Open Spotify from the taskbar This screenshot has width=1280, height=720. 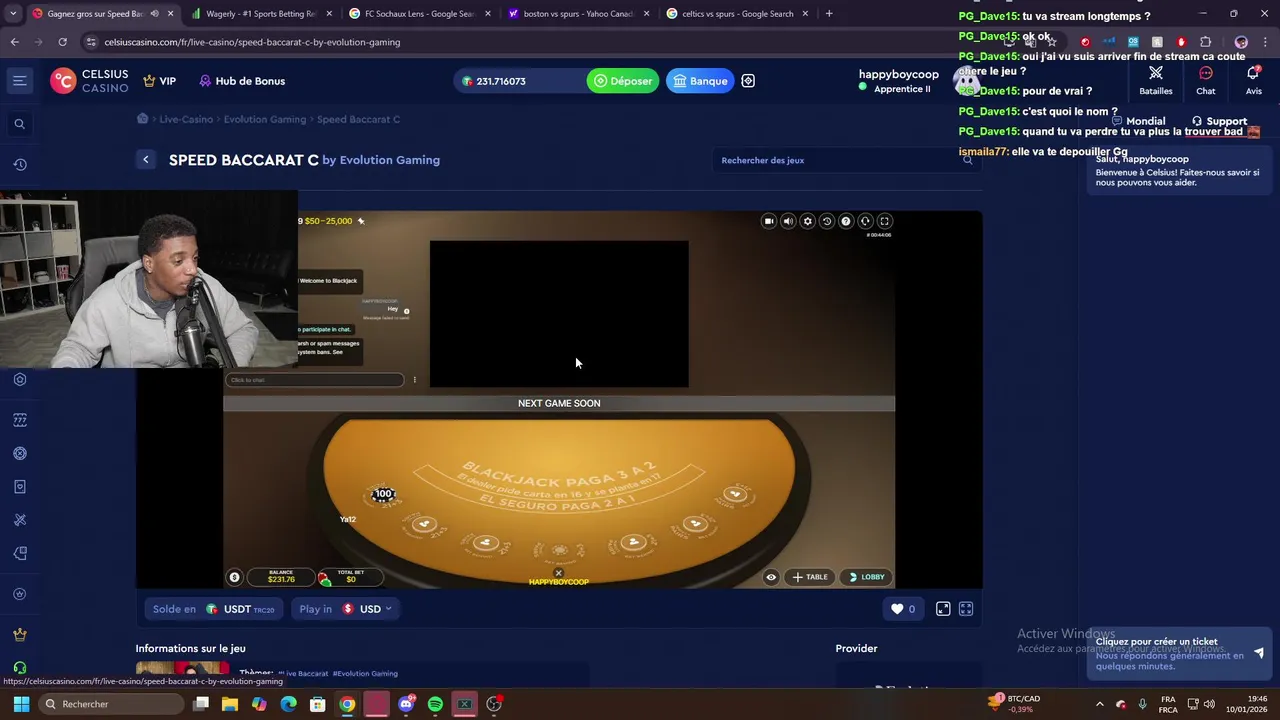point(435,704)
